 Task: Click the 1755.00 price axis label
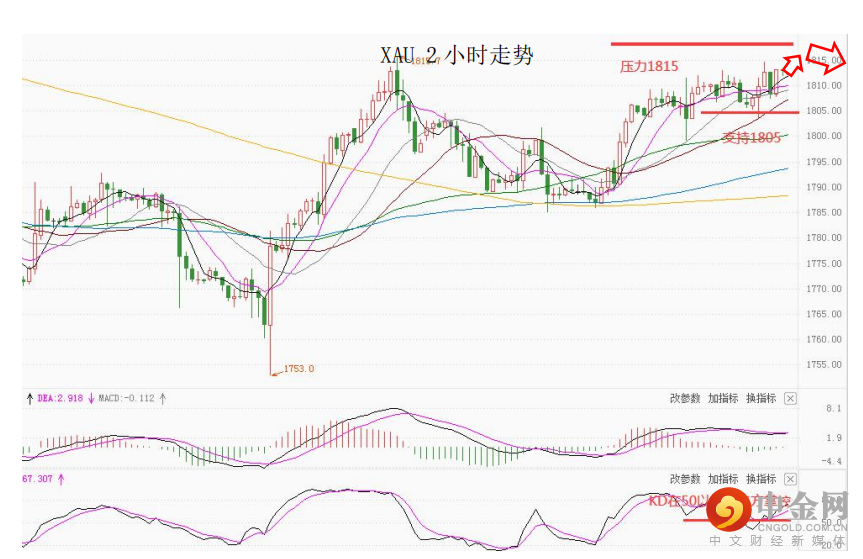point(824,365)
